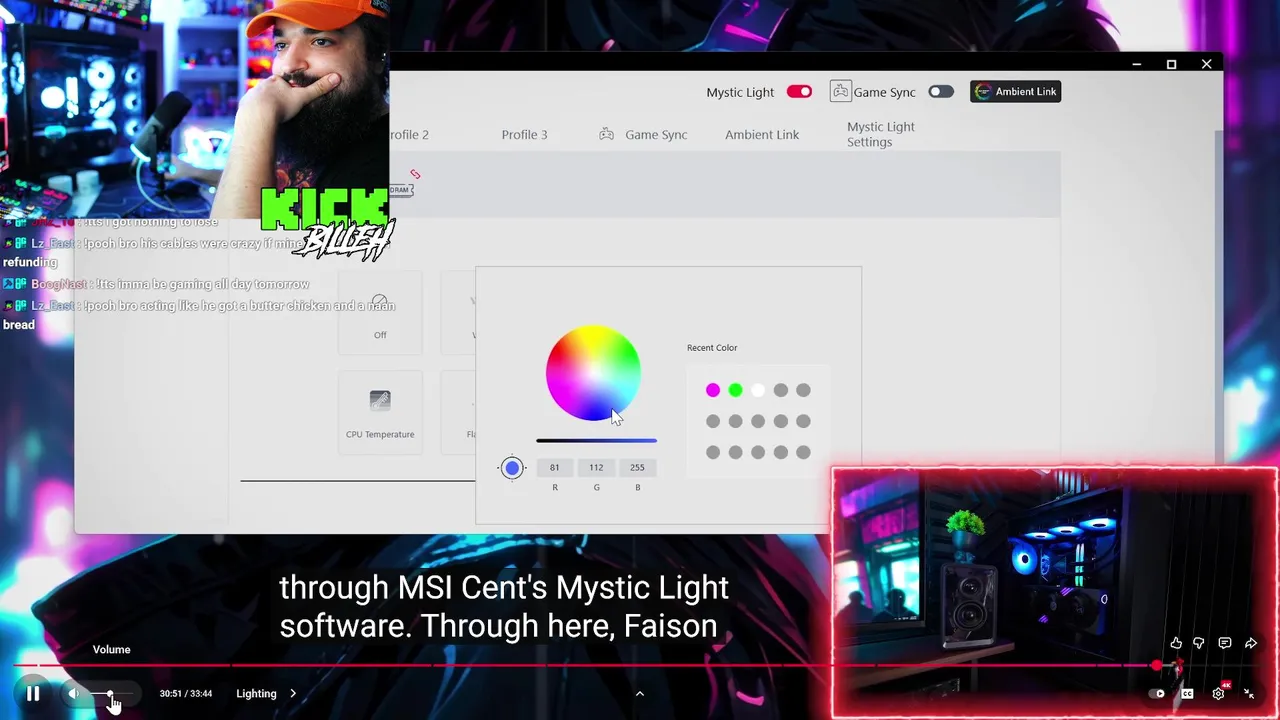Click BoogNast username in chat
This screenshot has width=1280, height=720.
pyautogui.click(x=59, y=284)
